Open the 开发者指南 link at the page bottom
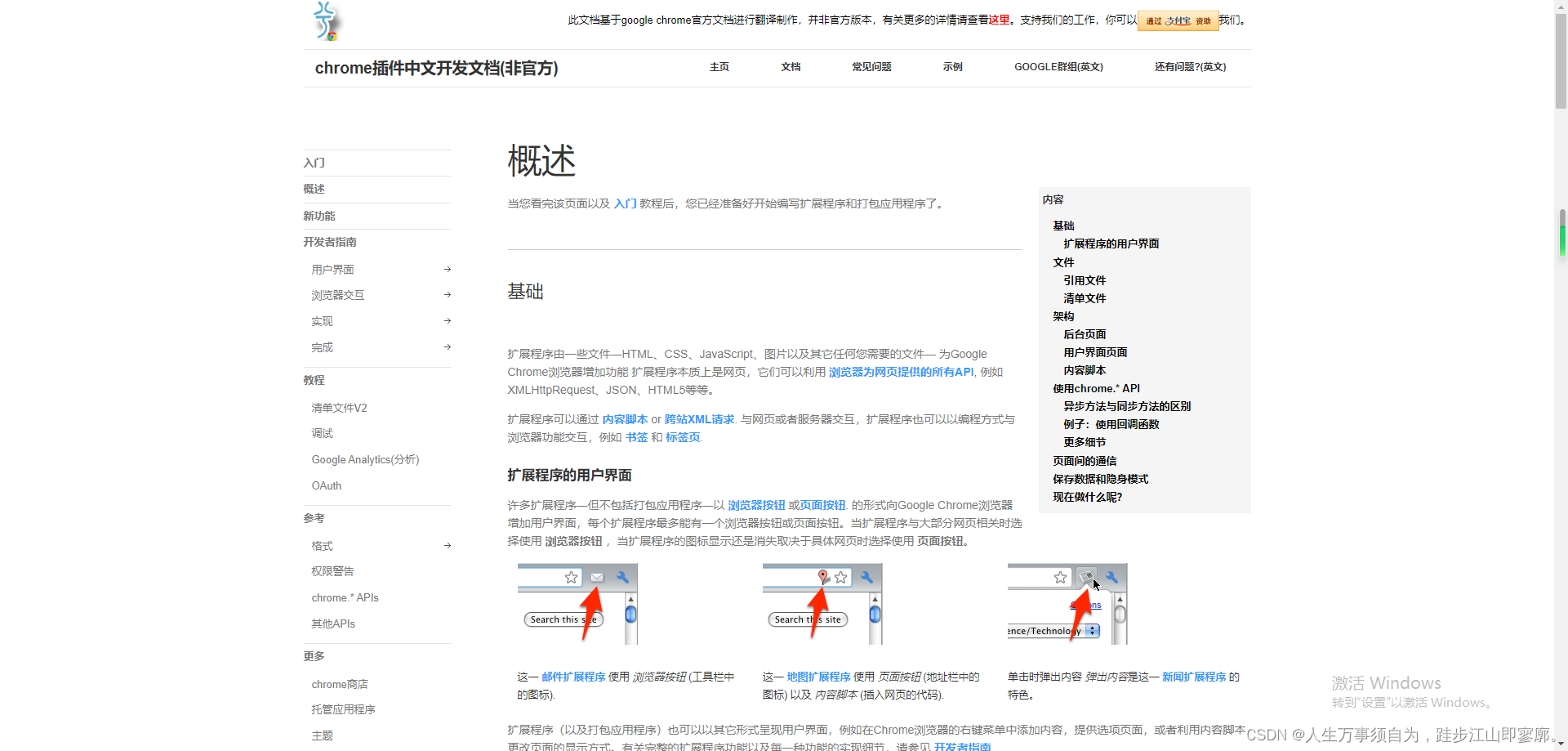1568x751 pixels. tap(962, 746)
